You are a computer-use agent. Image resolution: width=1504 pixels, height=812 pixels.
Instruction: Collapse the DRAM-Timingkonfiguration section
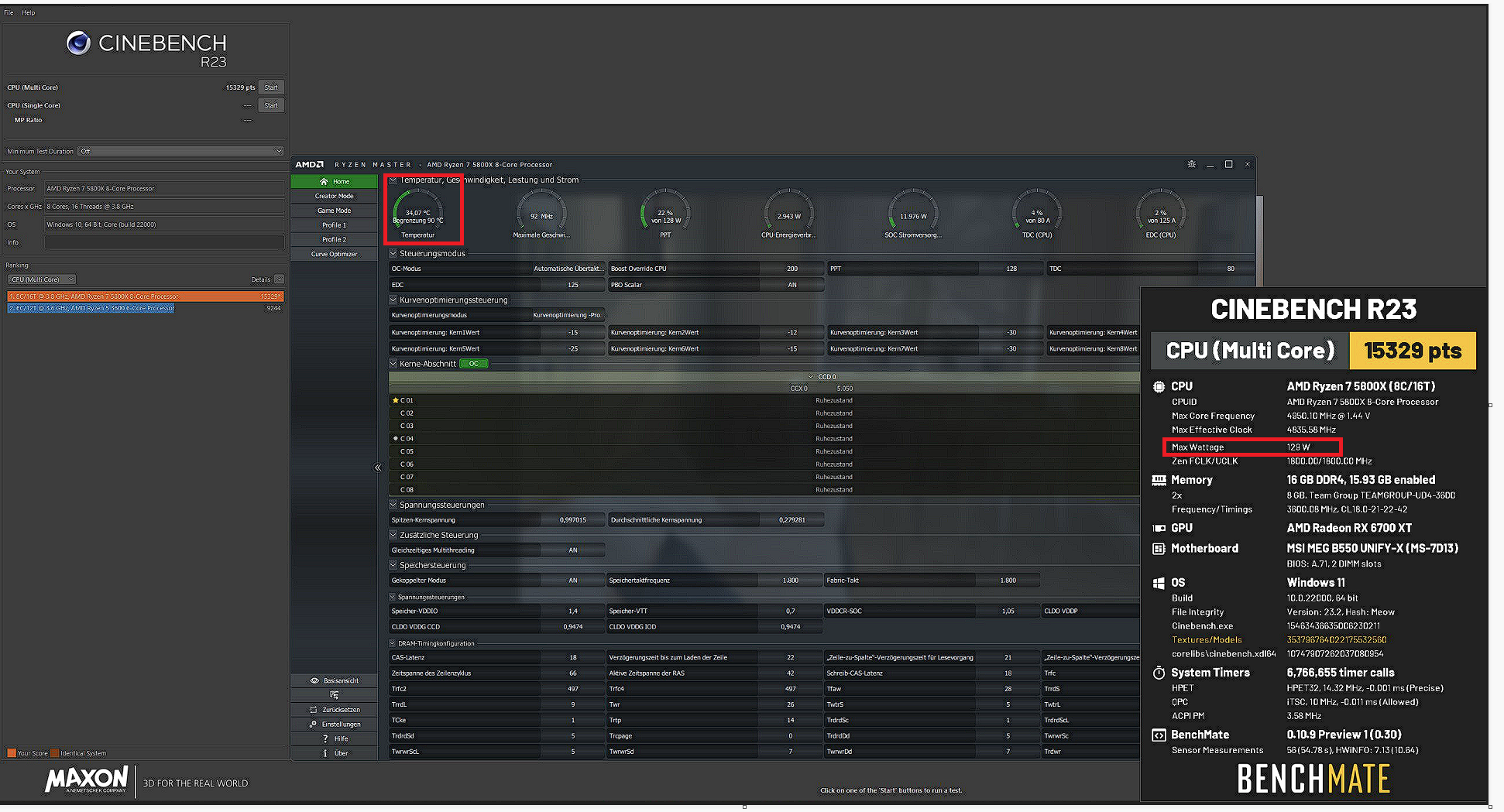(393, 643)
